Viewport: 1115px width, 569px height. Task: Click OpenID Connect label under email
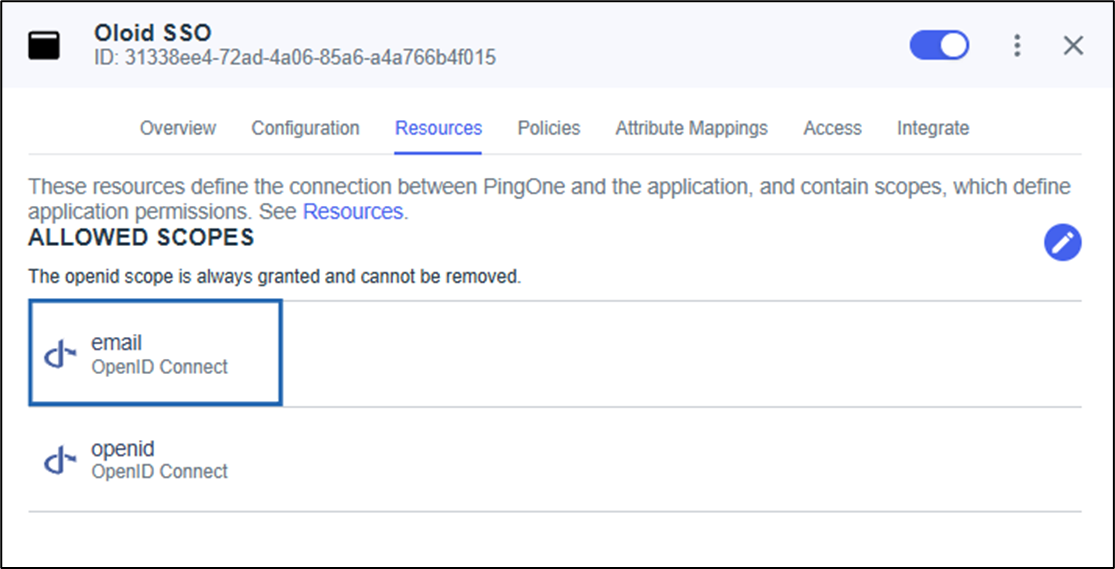pos(159,367)
